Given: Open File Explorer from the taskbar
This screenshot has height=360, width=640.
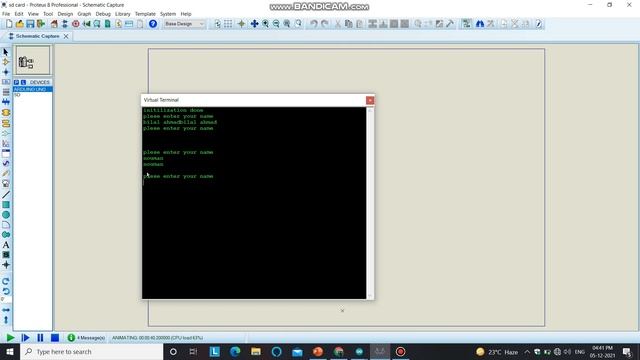Looking at the screenshot, I should coord(256,352).
